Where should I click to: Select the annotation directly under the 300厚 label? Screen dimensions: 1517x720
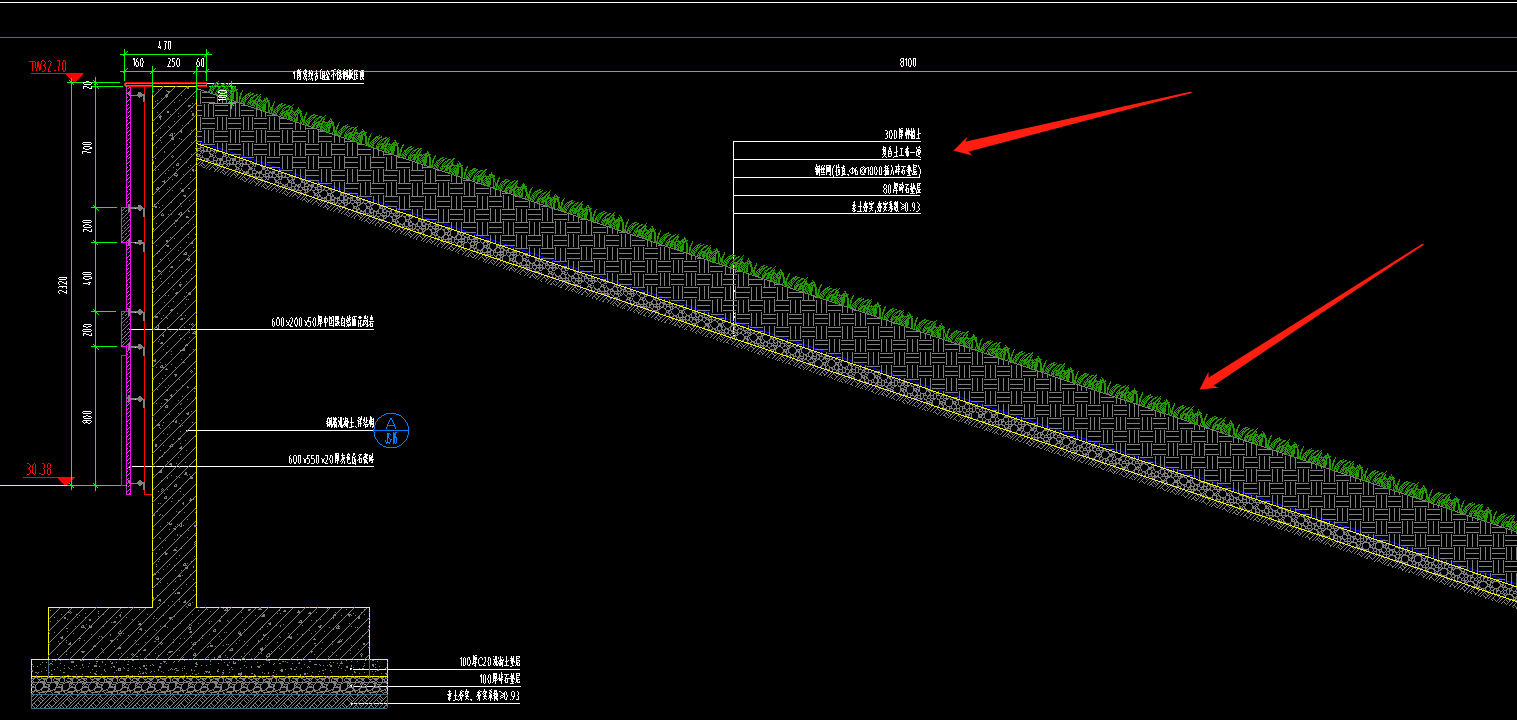tap(901, 152)
